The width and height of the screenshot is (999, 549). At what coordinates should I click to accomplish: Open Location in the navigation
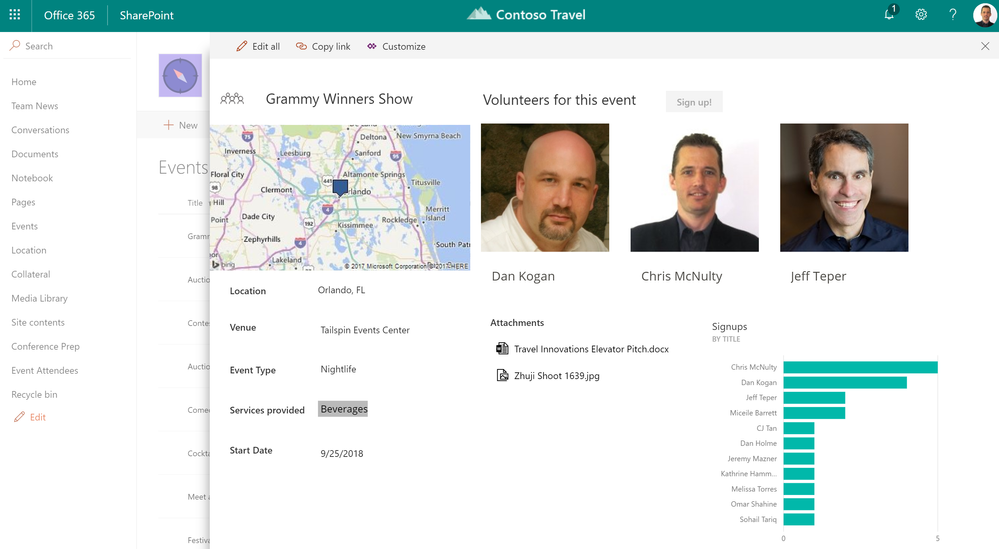[29, 250]
